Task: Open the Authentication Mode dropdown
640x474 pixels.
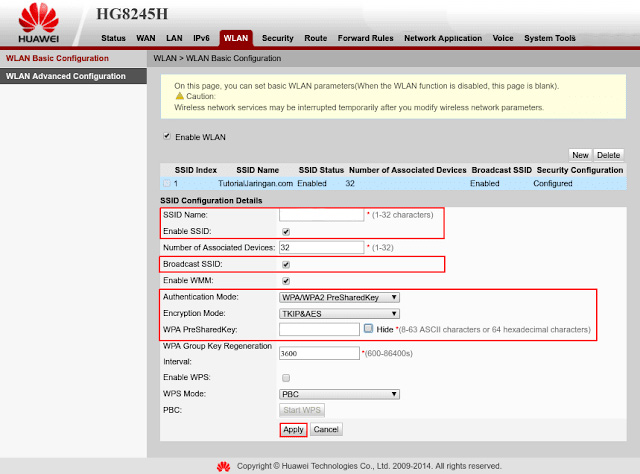Action: click(x=339, y=297)
